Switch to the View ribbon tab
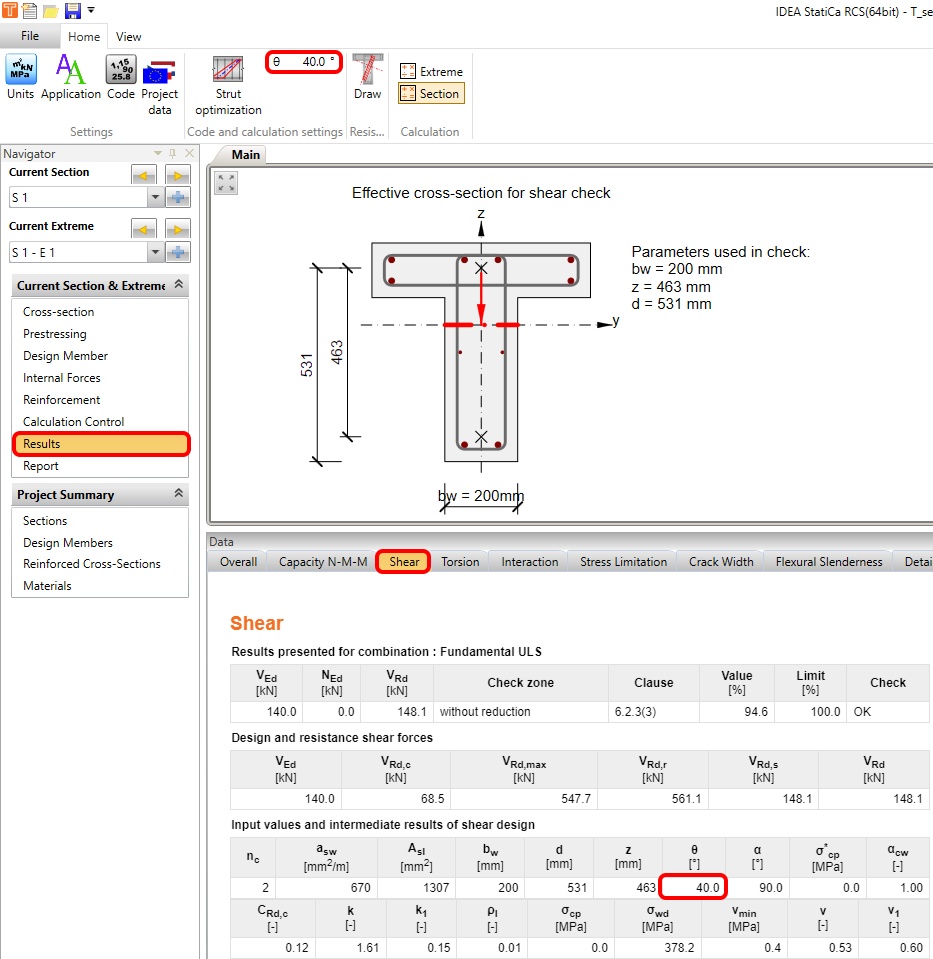 pos(128,37)
